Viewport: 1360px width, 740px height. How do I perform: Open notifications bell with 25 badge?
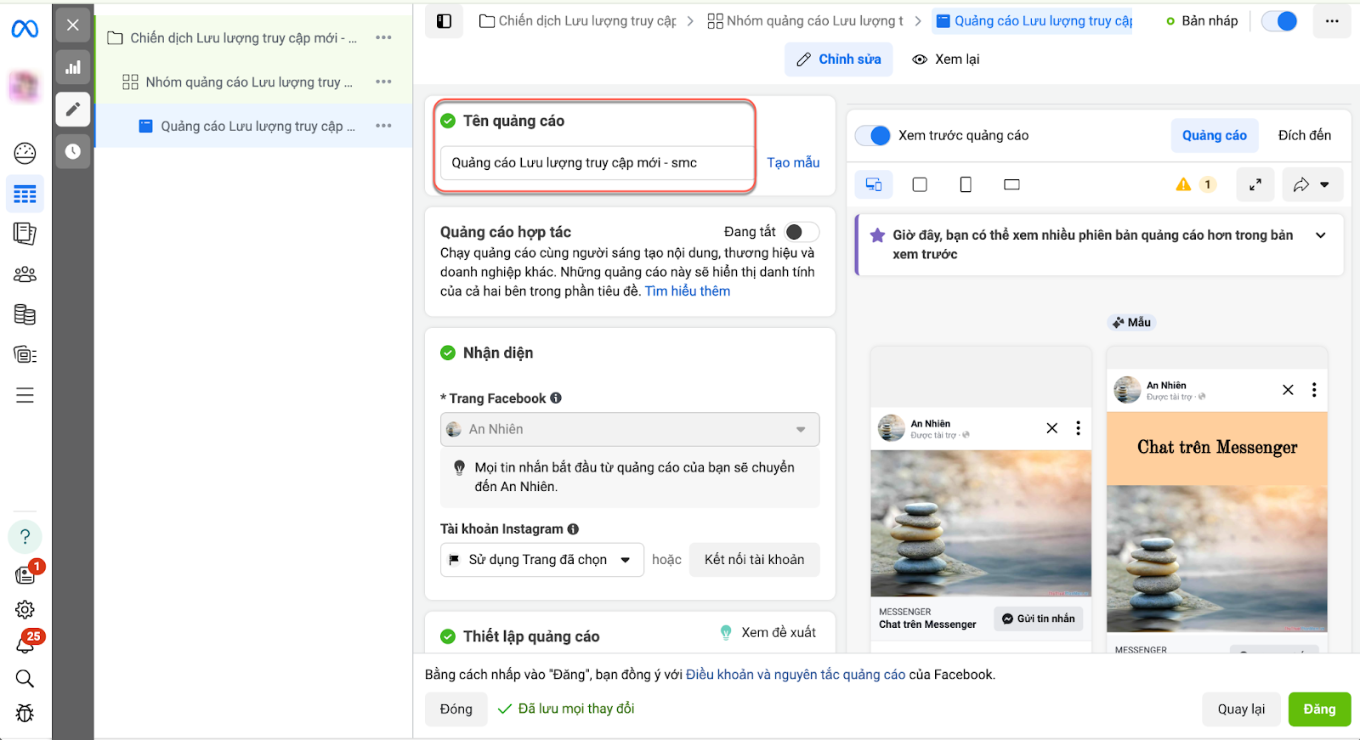(25, 645)
